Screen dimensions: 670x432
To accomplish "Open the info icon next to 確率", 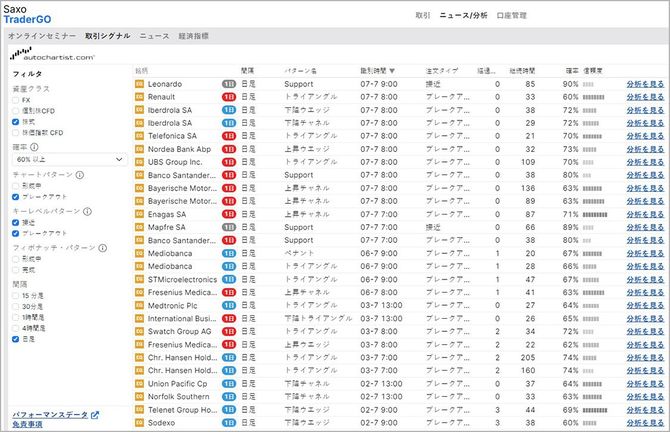I will (x=34, y=147).
